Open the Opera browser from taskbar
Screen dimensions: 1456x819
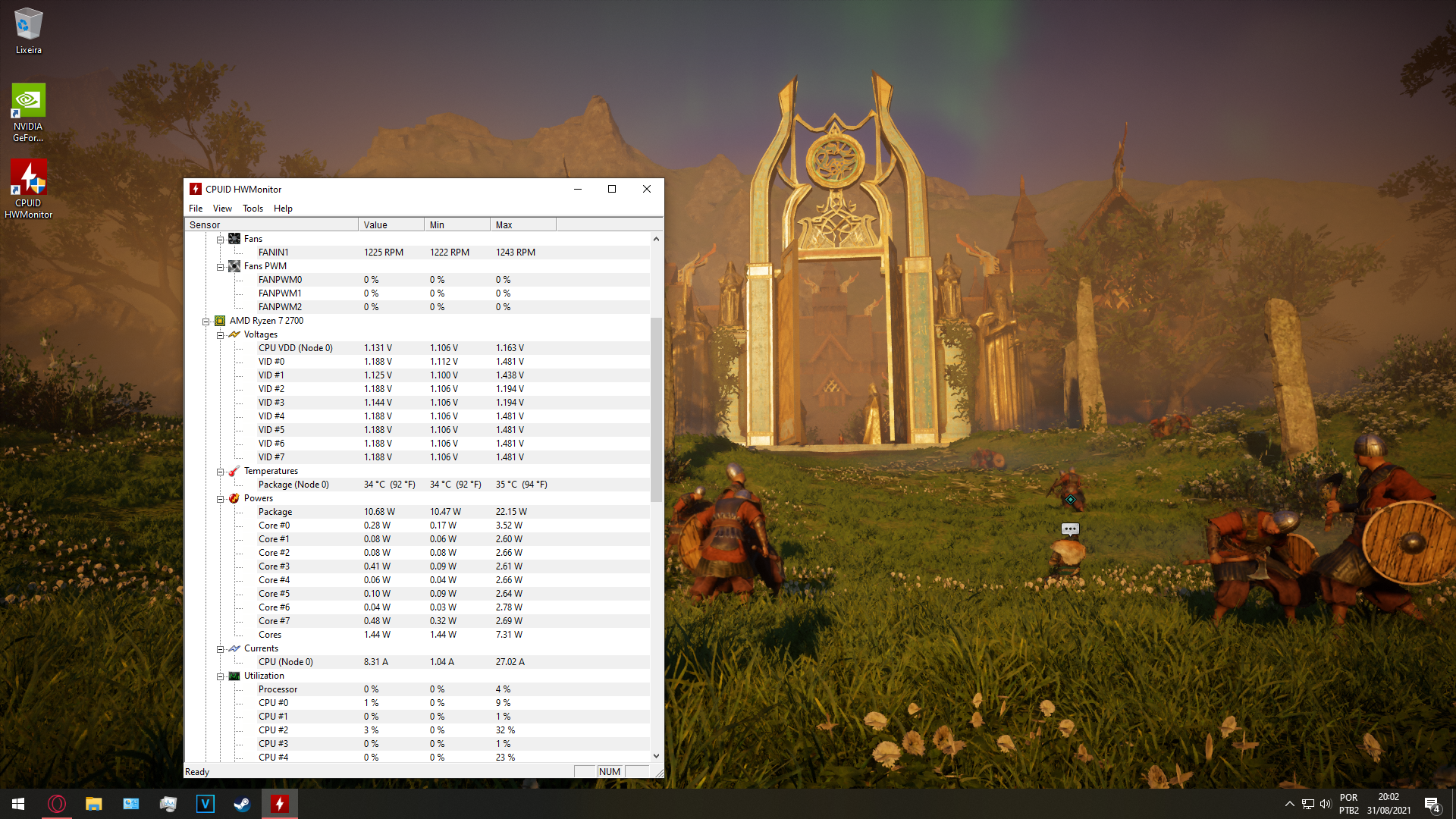pyautogui.click(x=56, y=804)
